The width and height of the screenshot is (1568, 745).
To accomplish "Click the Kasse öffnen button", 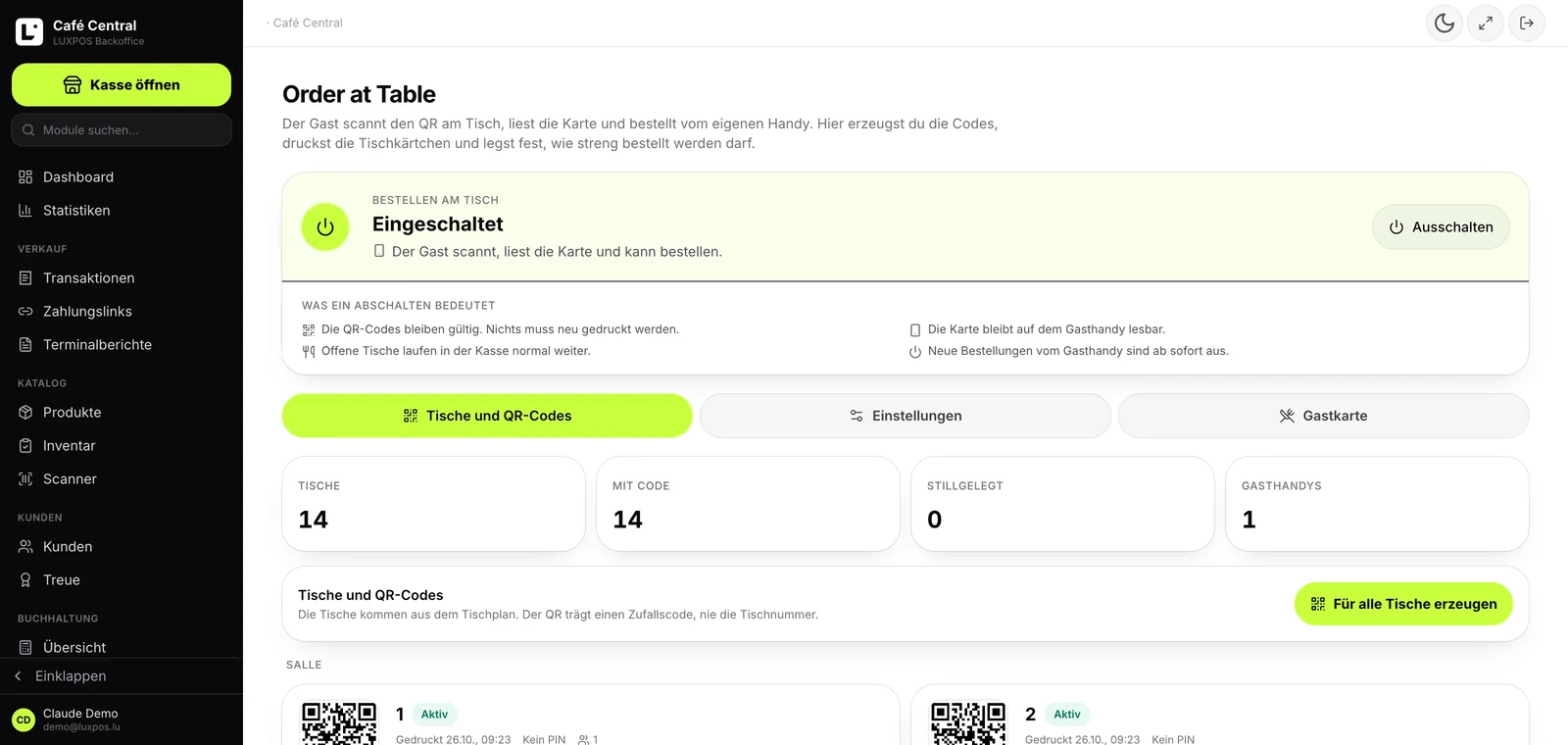I will point(122,85).
